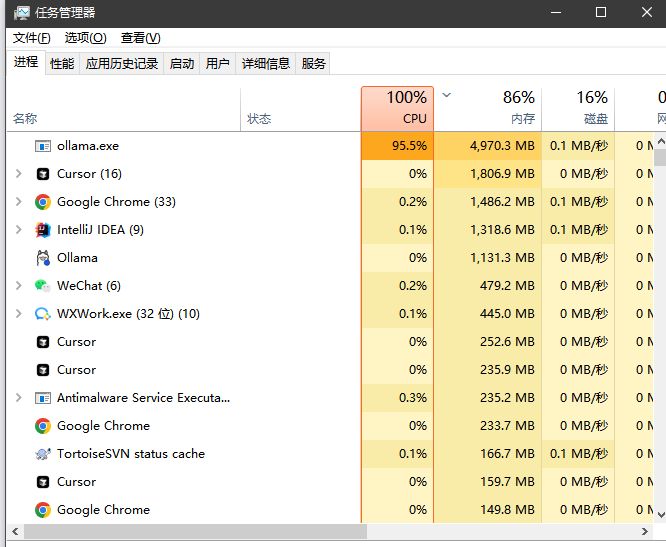
Task: Click the vertical scrollbar down arrow
Action: coord(660,515)
